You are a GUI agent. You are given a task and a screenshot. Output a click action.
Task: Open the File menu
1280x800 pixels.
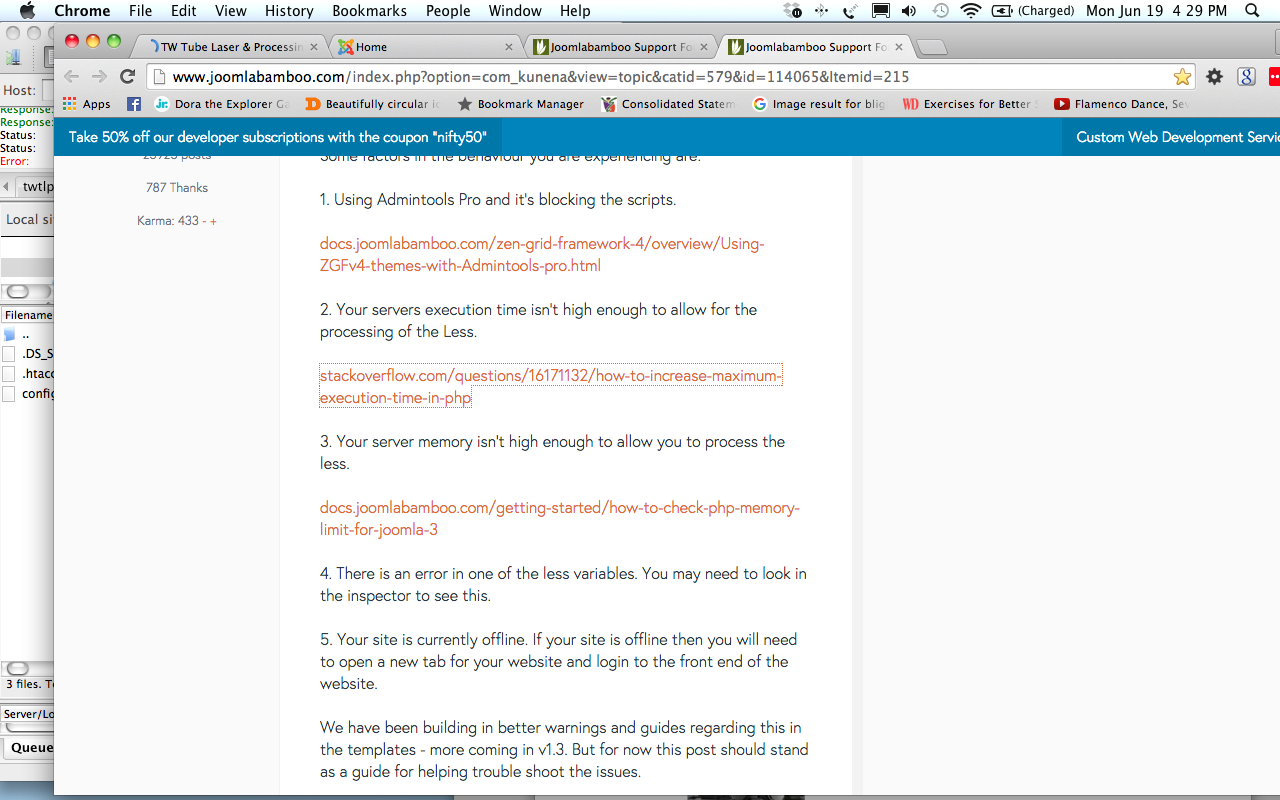click(x=140, y=11)
